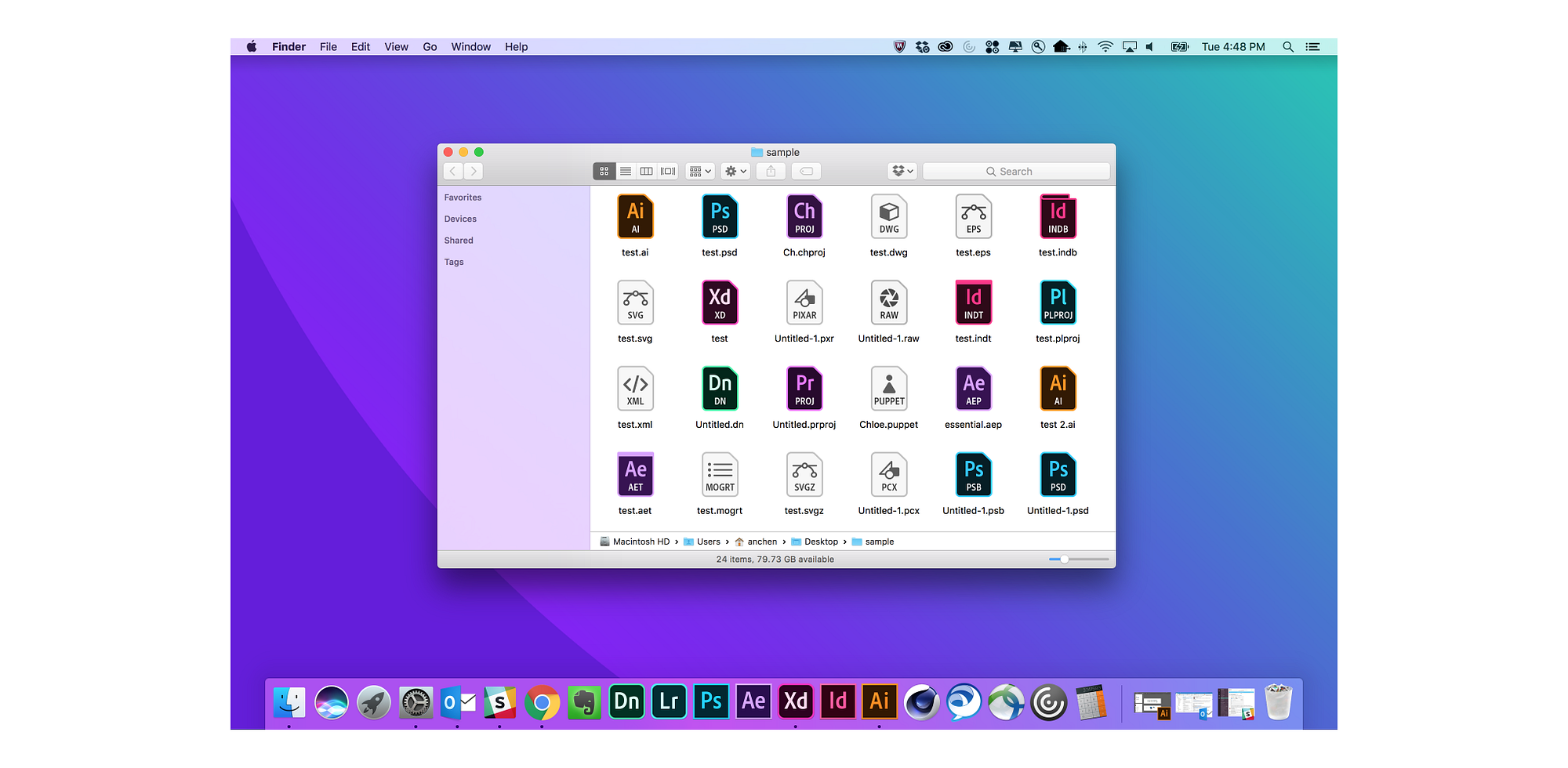This screenshot has width=1568, height=768.
Task: Click the Finder Search field
Action: [1016, 171]
